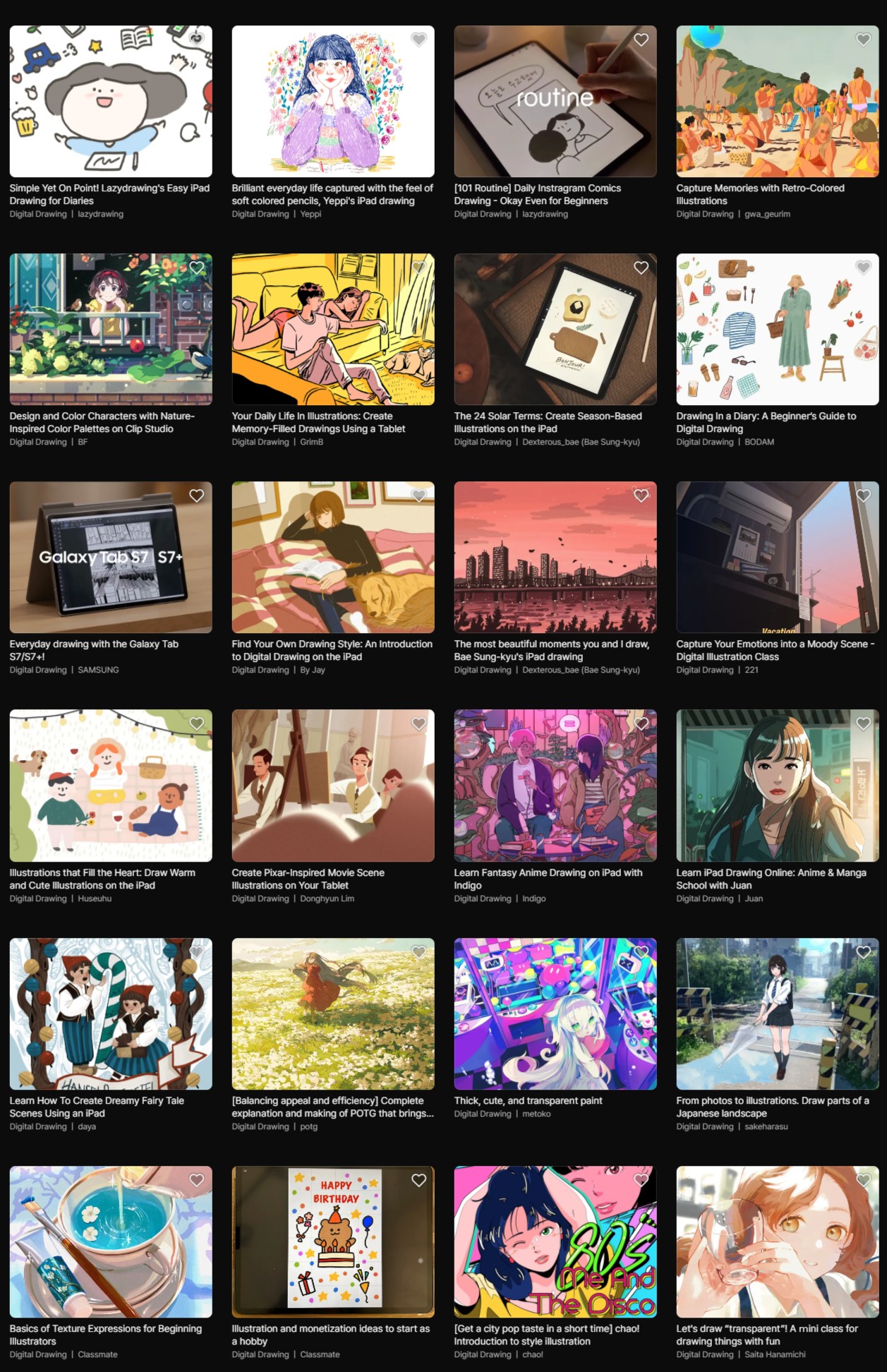
Task: Favorite the Japanese landscape photo illustration course
Action: click(864, 952)
